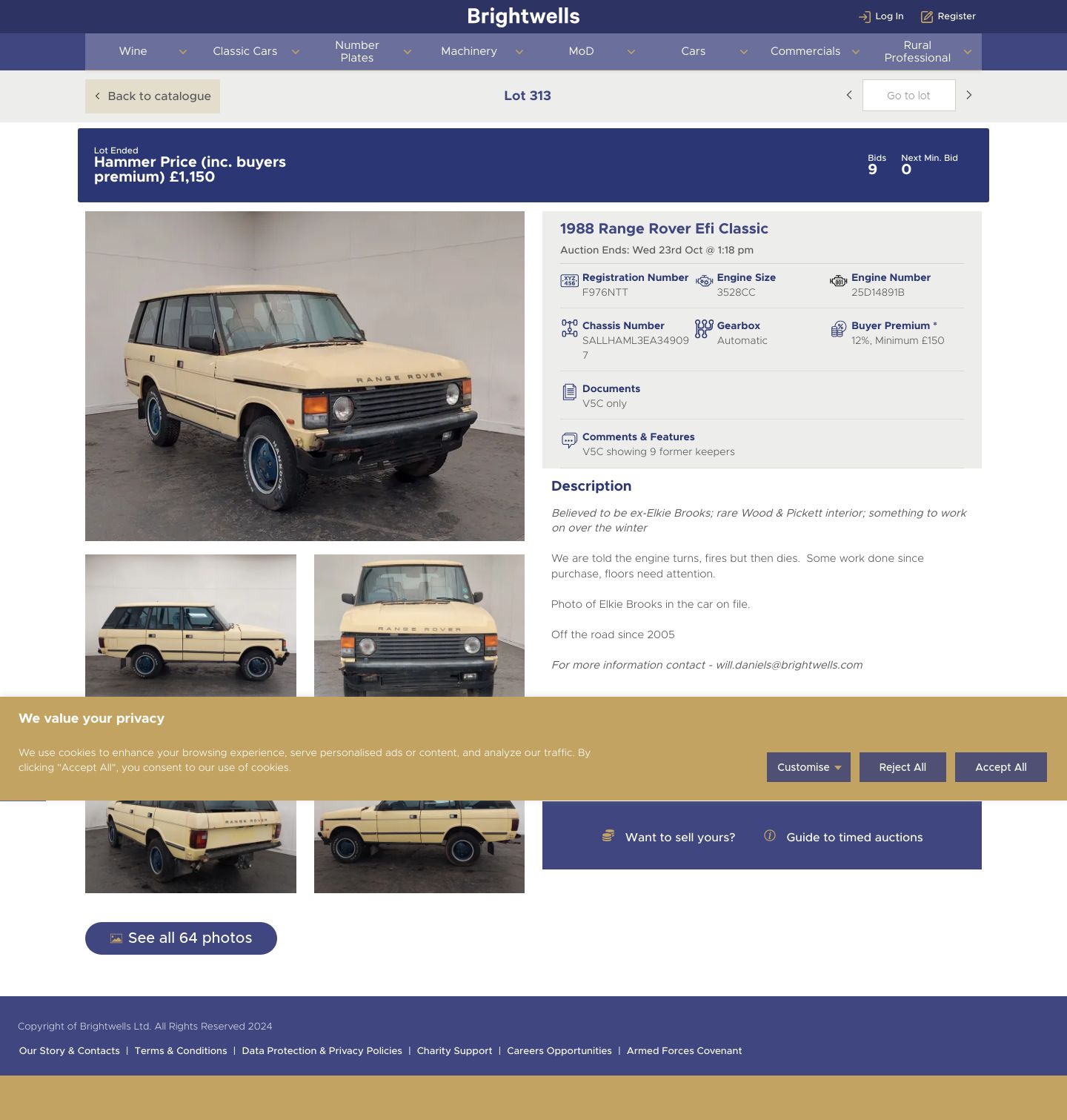Click Reject All cookies button
The image size is (1067, 1120).
[903, 767]
